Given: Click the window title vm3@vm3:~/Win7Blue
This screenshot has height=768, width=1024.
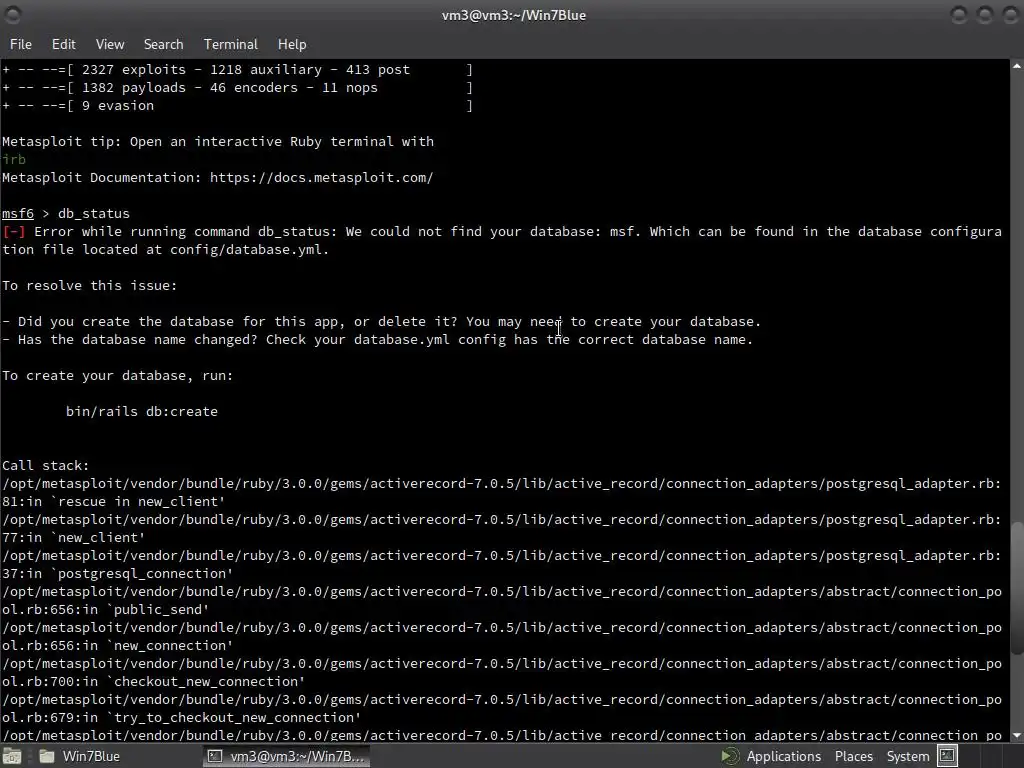Looking at the screenshot, I should 513,15.
